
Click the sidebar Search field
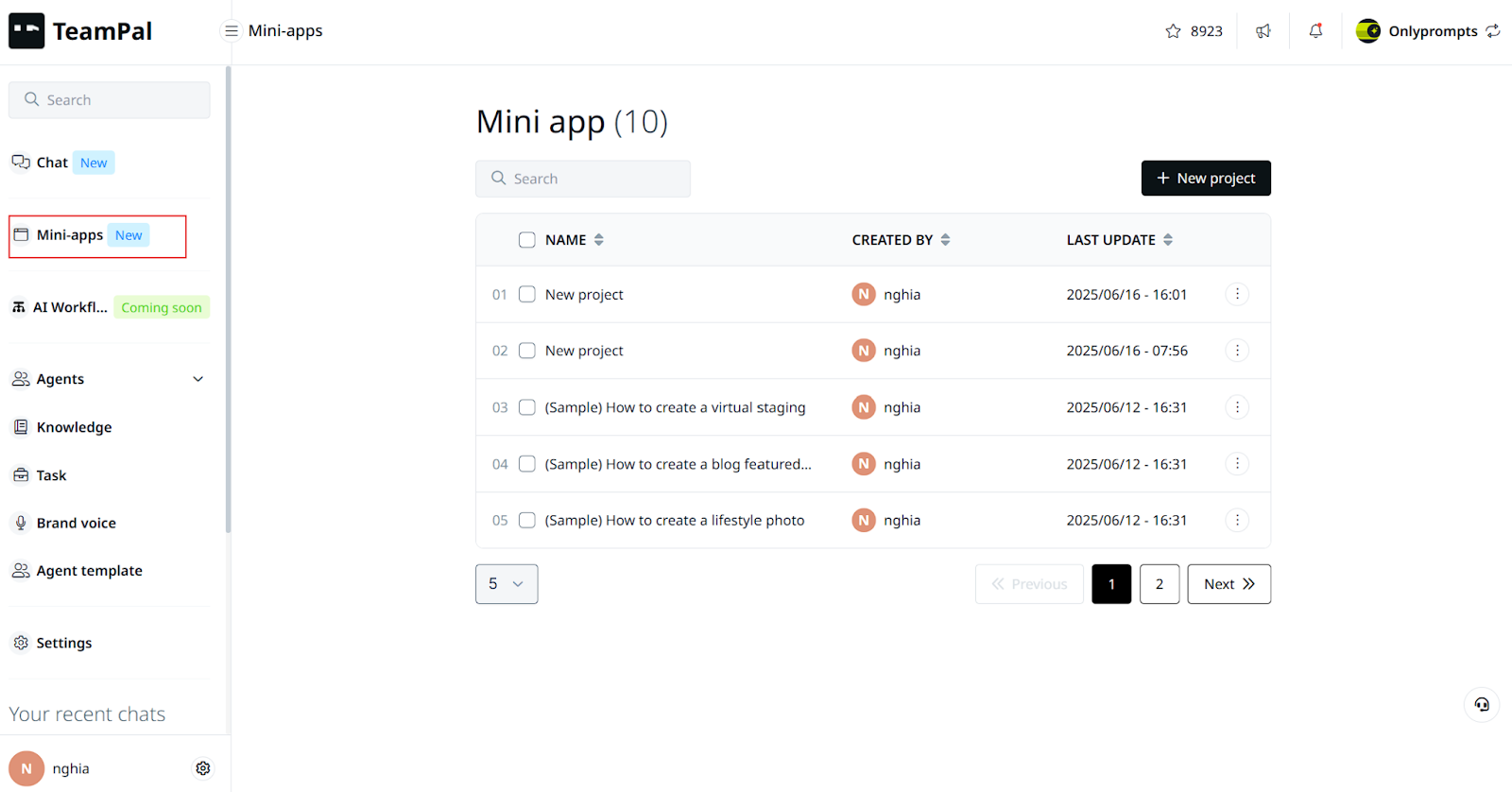pos(110,100)
